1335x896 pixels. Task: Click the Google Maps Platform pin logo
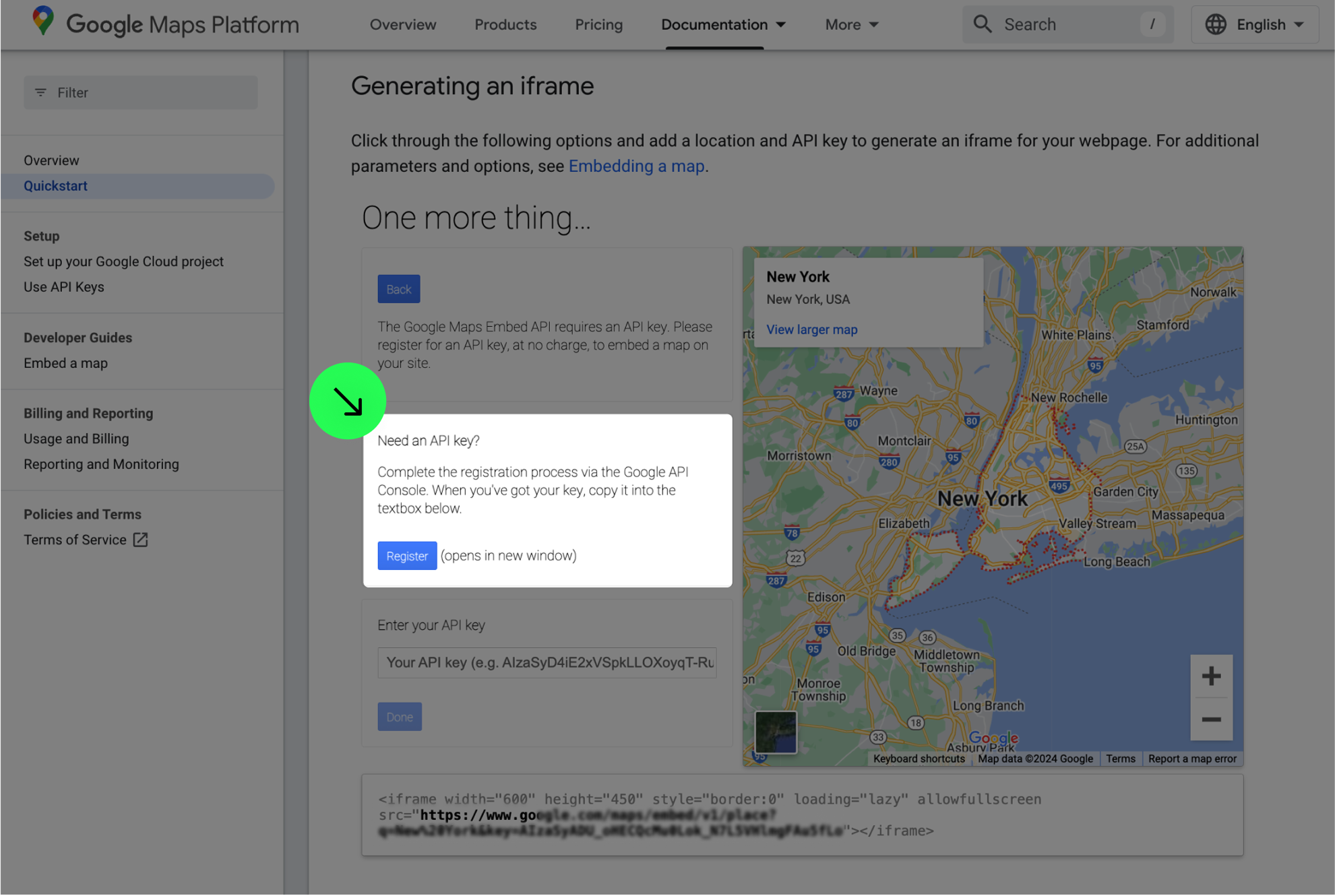coord(43,22)
